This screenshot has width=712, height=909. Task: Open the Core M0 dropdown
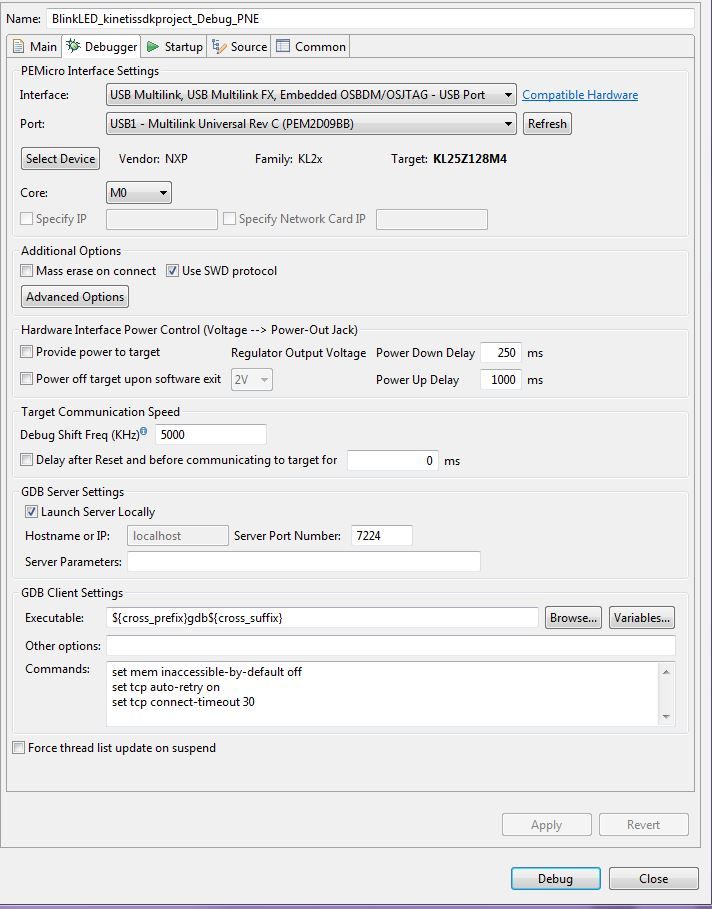[x=139, y=192]
